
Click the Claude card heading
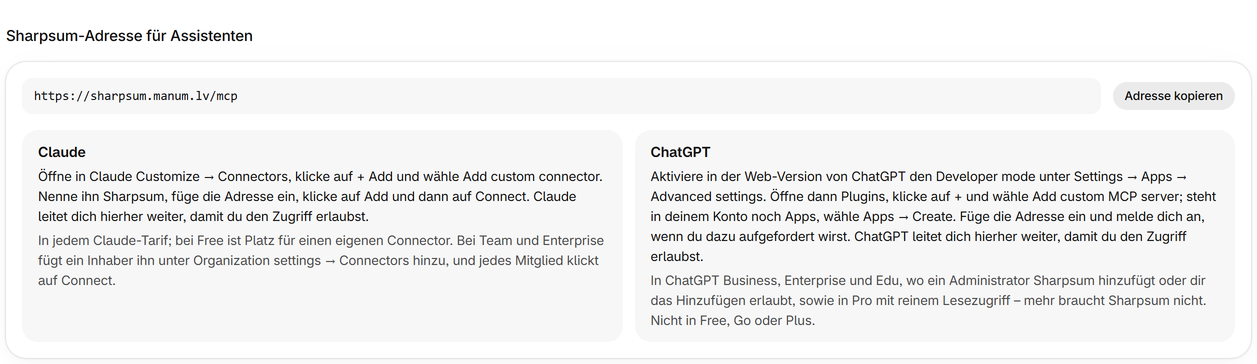click(62, 152)
